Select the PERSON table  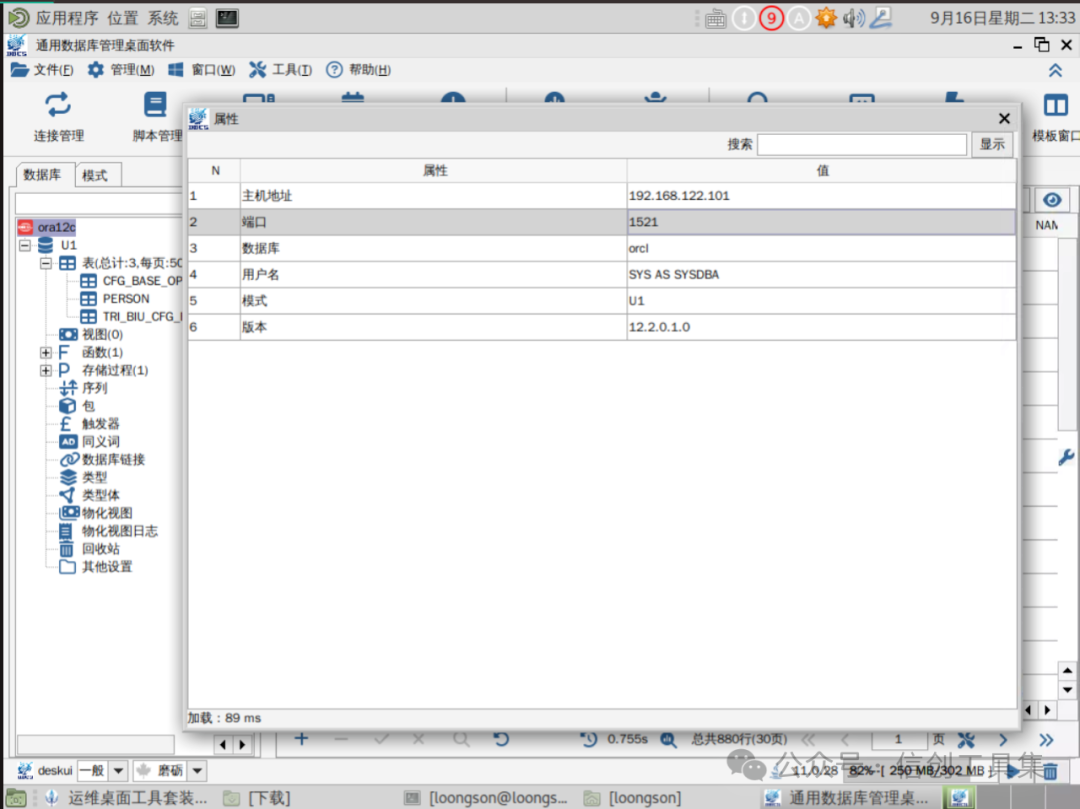(125, 299)
